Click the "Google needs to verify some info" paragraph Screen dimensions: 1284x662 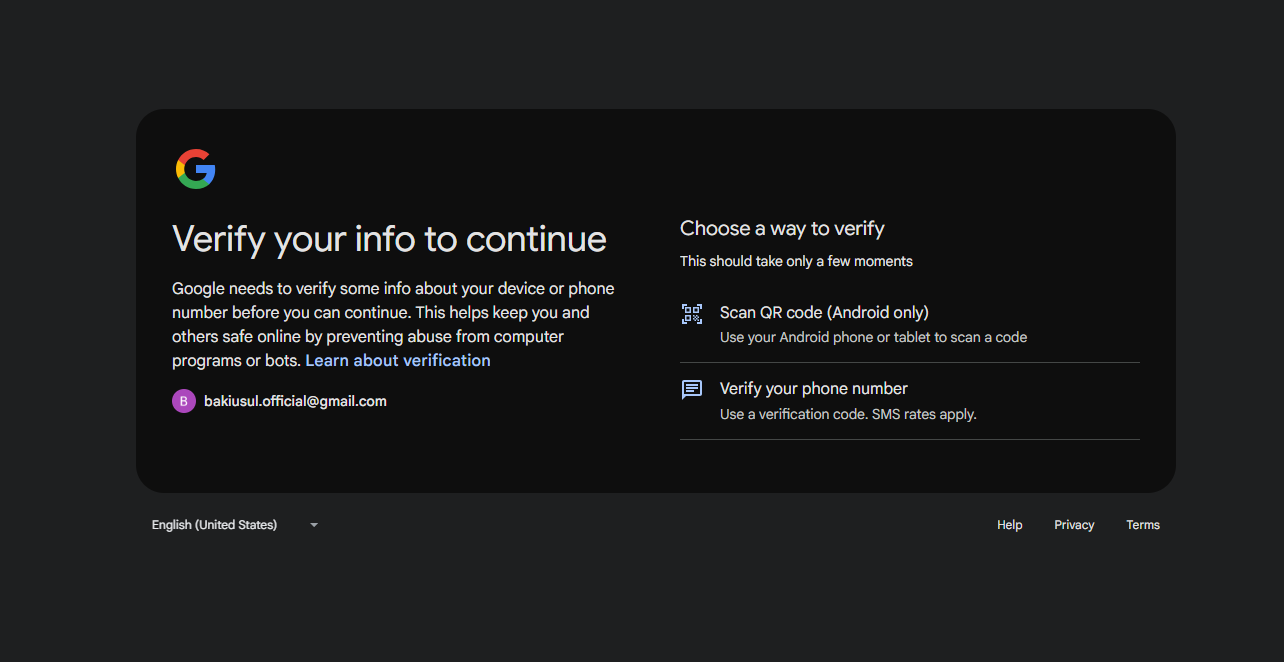[x=393, y=312]
